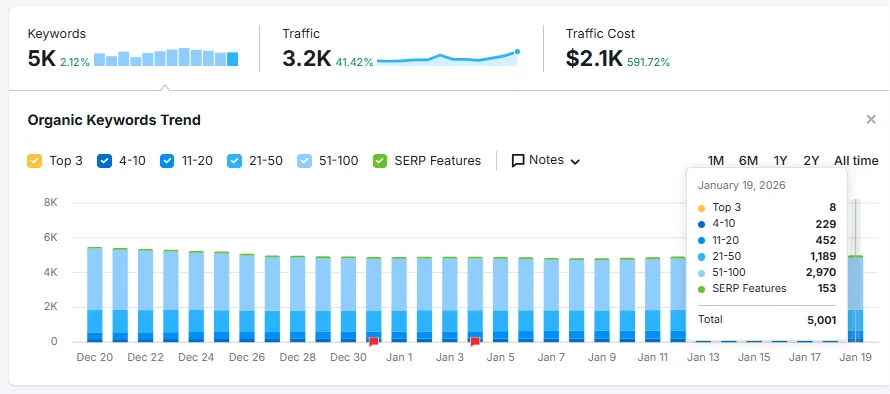Click the red note flag near Dec 31

point(373,341)
